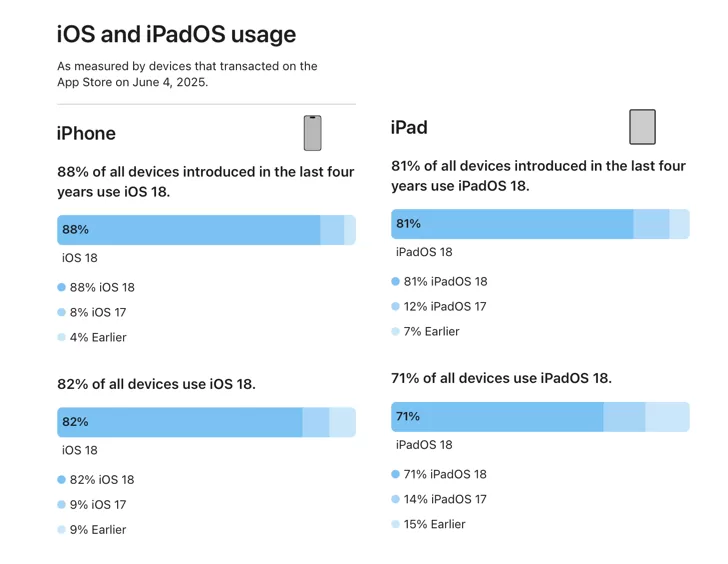Click the iPhone device icon
This screenshot has width=728, height=564.
tap(312, 133)
